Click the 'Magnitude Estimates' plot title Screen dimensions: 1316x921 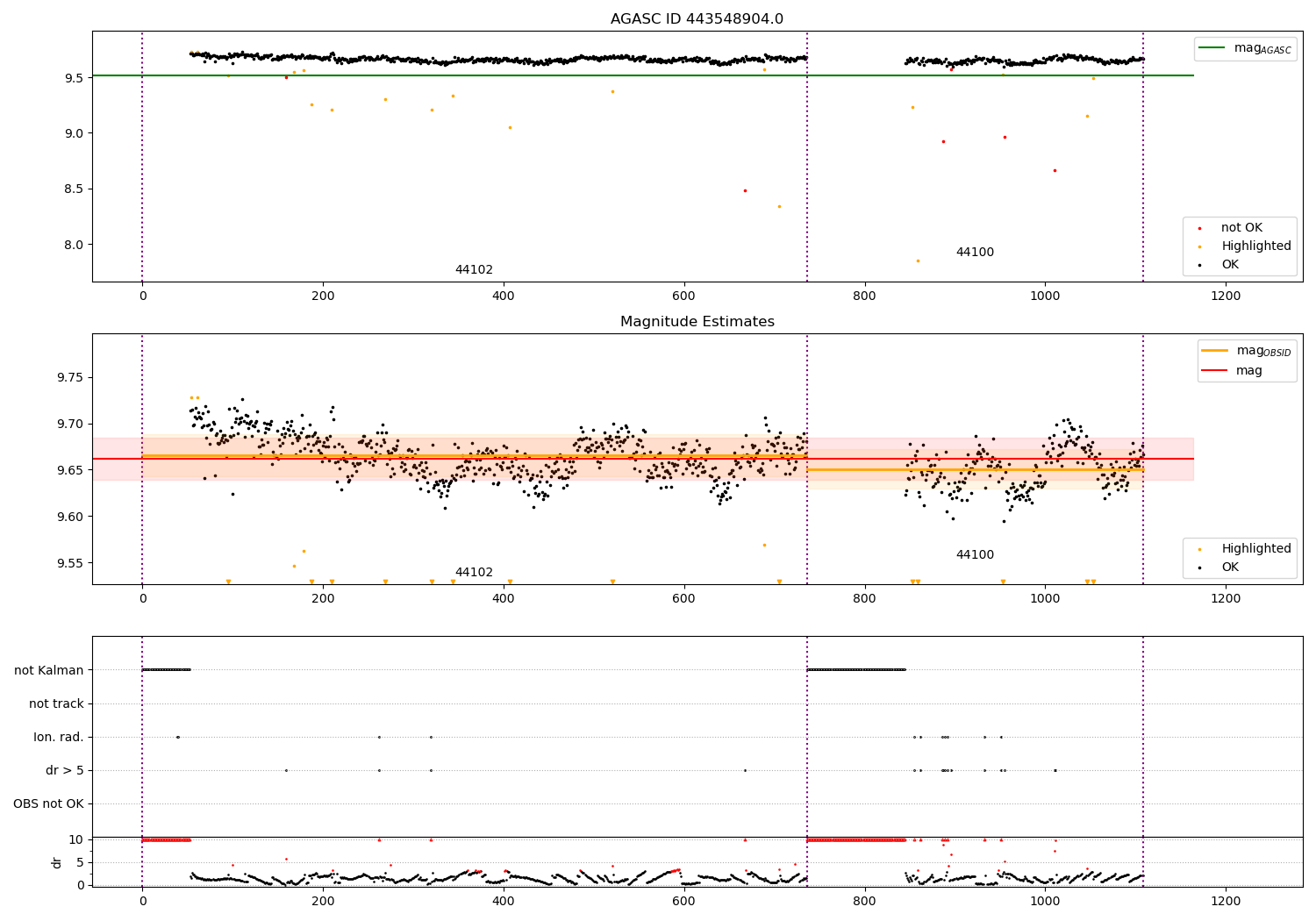point(697,322)
